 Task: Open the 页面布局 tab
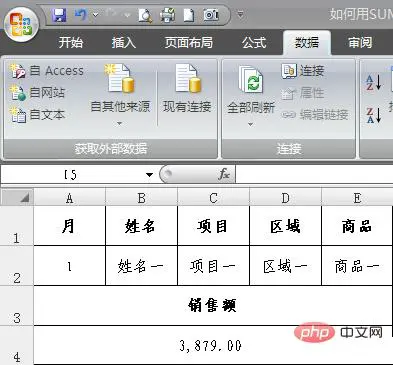tap(189, 42)
